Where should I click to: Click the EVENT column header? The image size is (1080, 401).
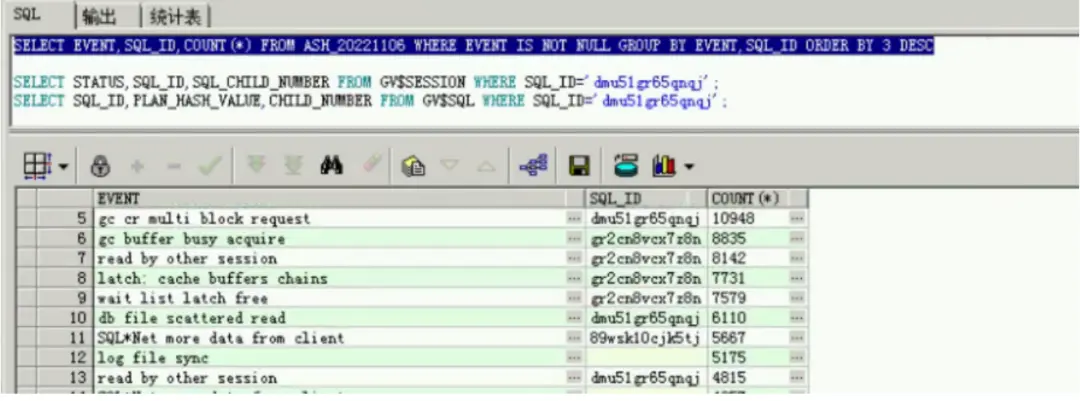click(x=339, y=198)
